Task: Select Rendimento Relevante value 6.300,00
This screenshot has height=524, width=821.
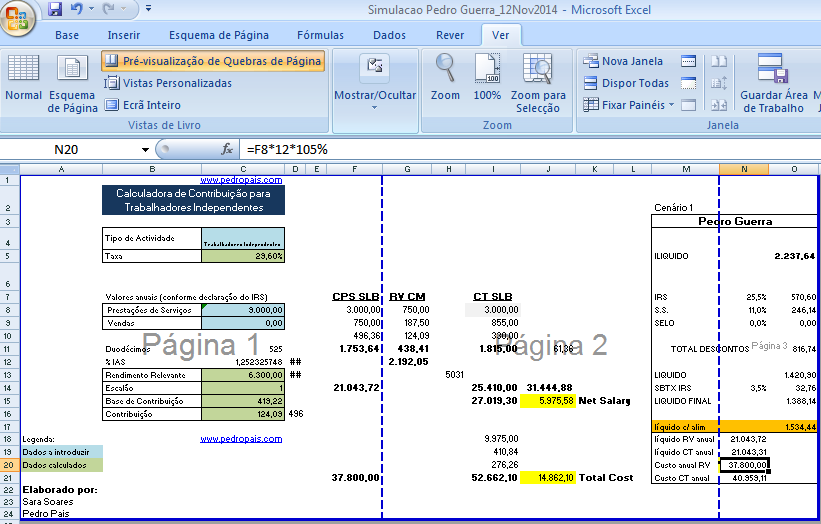Action: (243, 375)
